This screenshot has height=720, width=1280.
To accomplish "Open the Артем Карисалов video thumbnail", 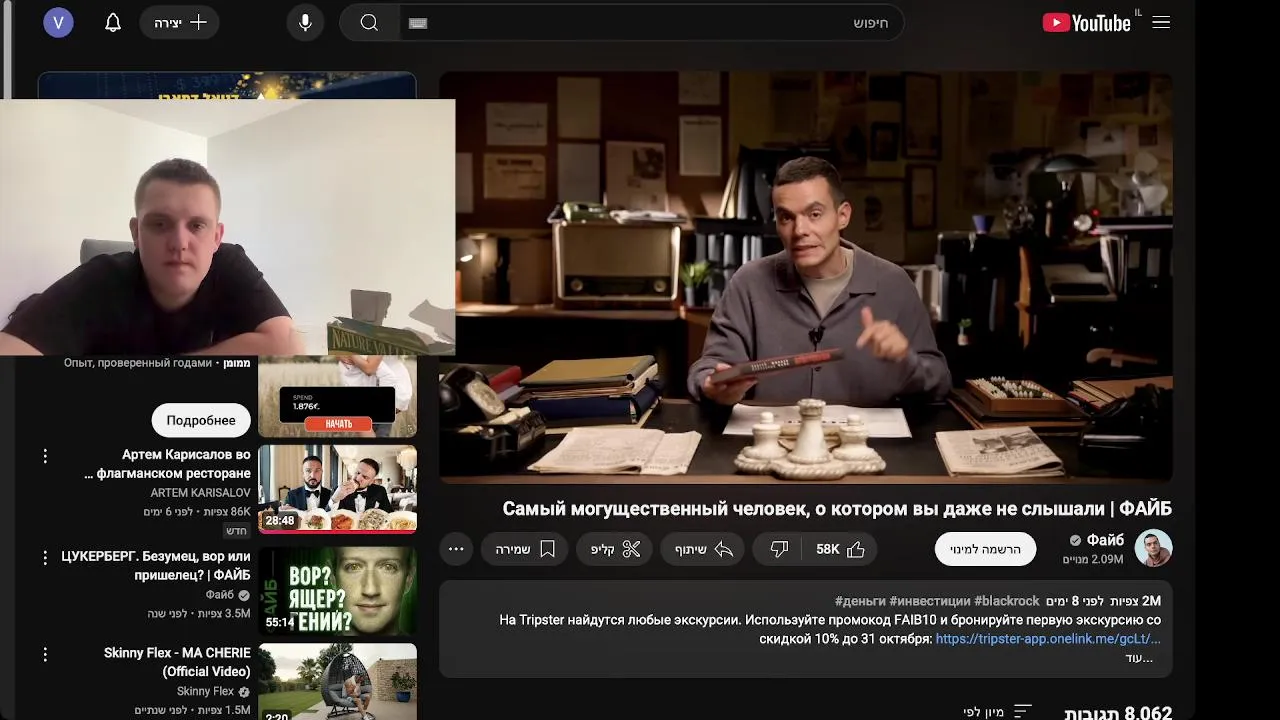I will click(338, 489).
